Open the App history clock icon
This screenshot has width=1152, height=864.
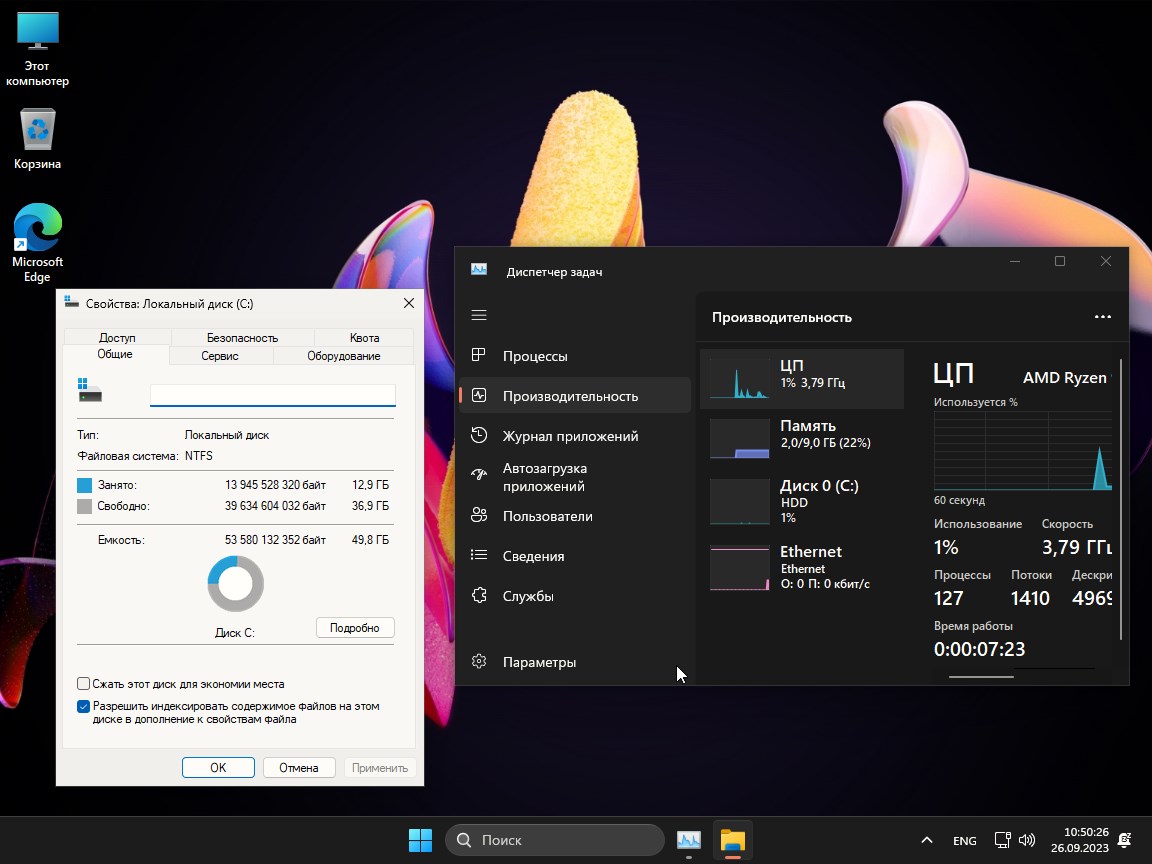pos(479,436)
